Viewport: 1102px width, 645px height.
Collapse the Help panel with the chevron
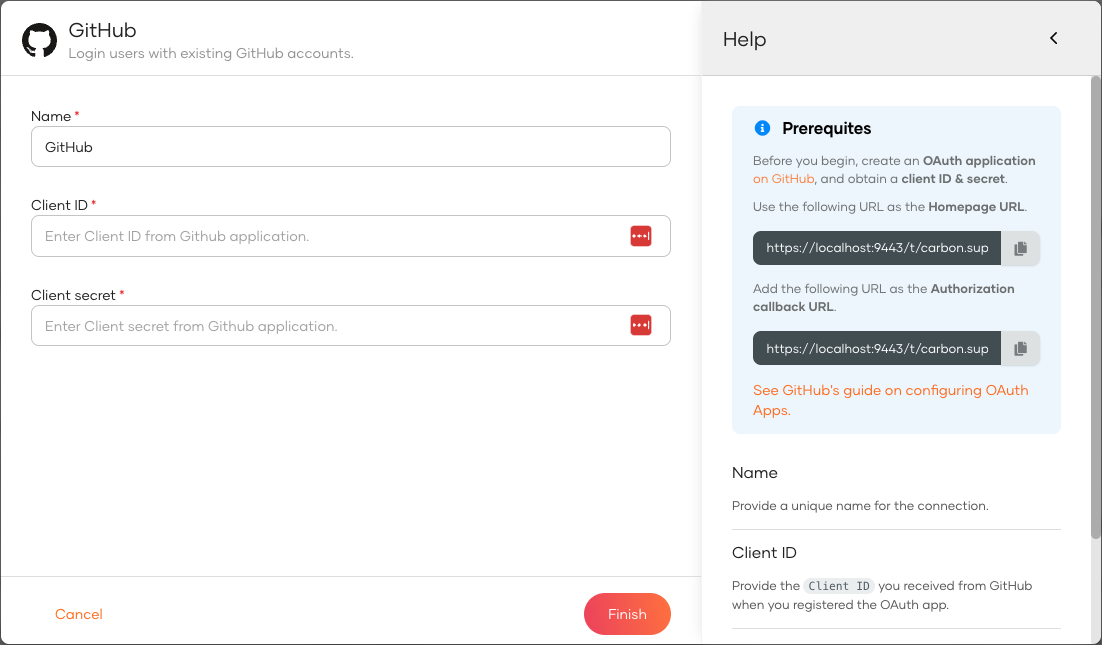point(1054,38)
